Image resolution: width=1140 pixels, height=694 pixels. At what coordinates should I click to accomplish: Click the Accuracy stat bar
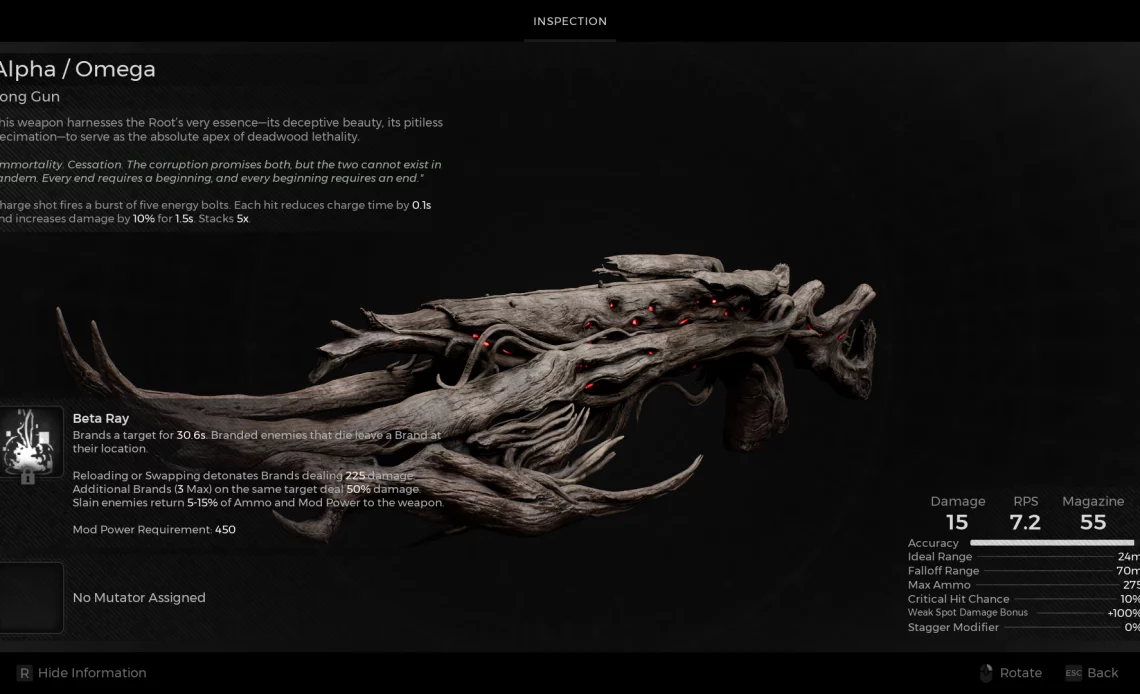[x=1051, y=543]
